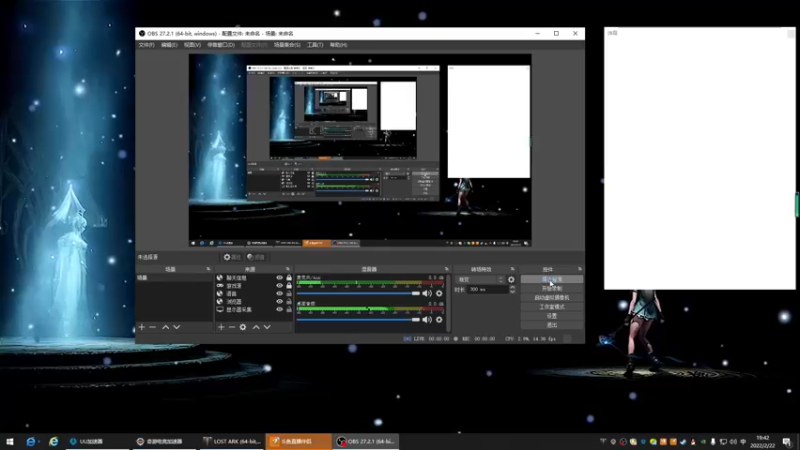
Task: Switch to OBS 27.2.1 in the taskbar
Action: click(x=366, y=441)
